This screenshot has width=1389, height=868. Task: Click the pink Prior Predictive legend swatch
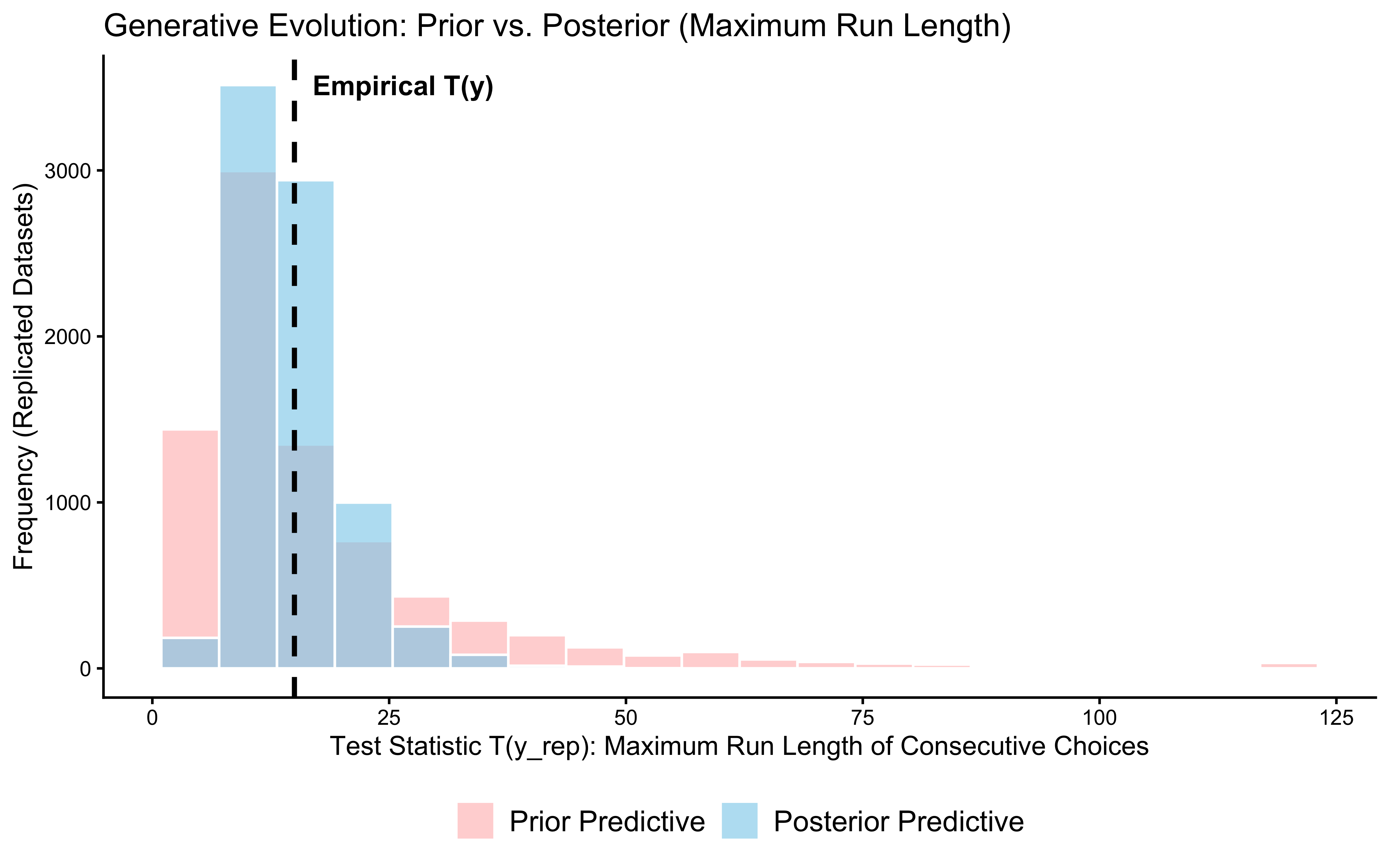475,820
